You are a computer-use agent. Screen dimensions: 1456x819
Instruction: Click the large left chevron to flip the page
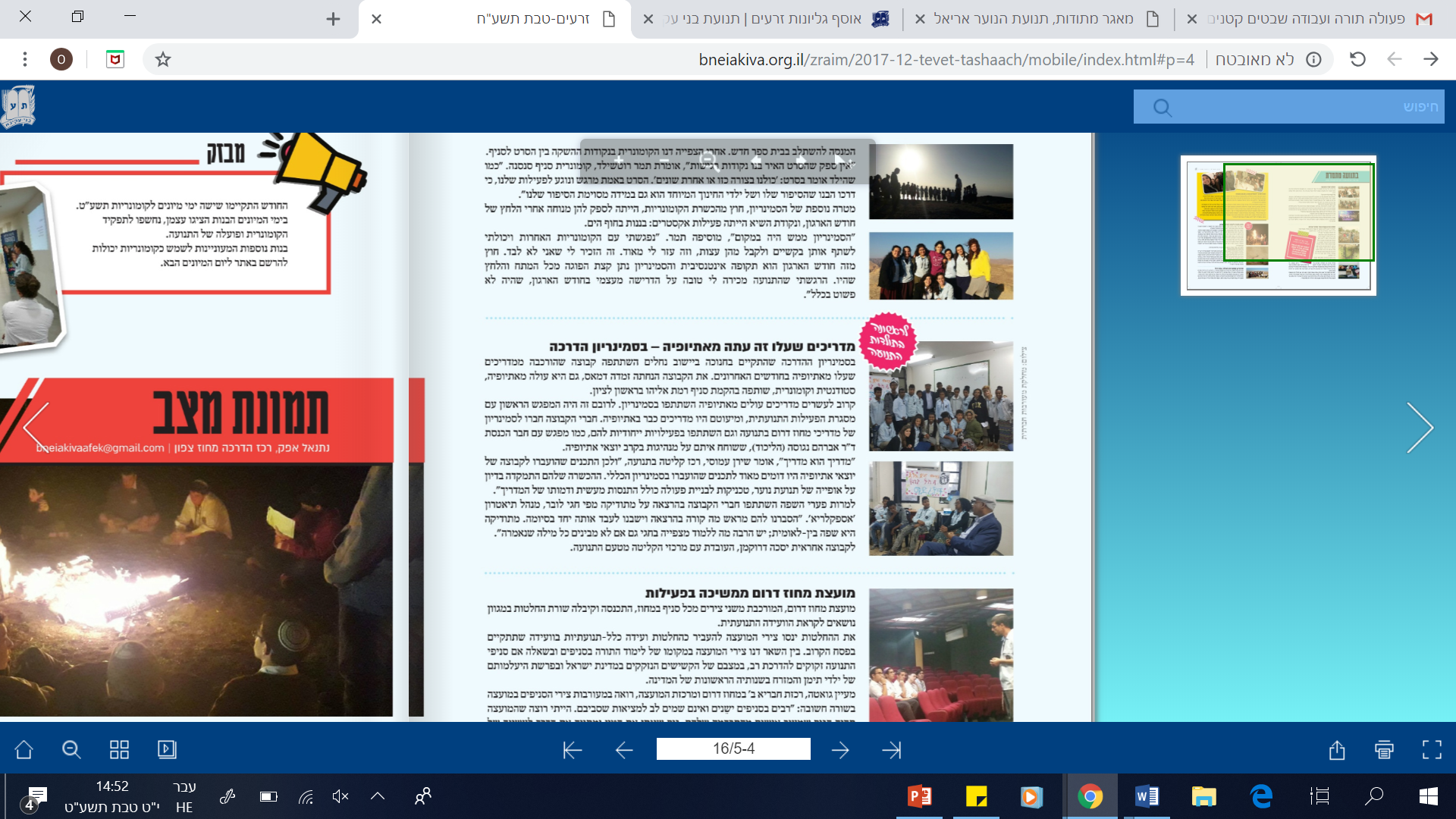coord(36,428)
